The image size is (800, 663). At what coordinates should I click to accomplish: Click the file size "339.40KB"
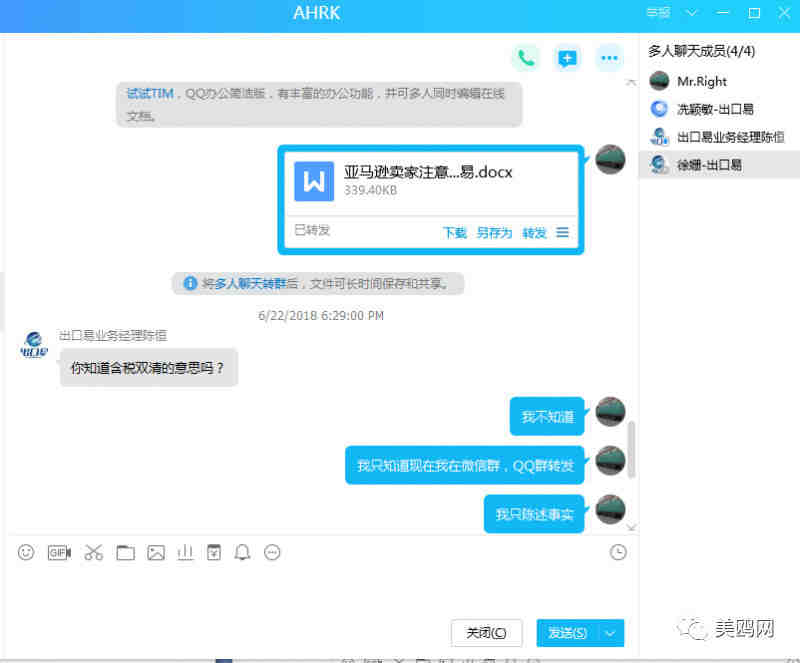click(x=370, y=190)
